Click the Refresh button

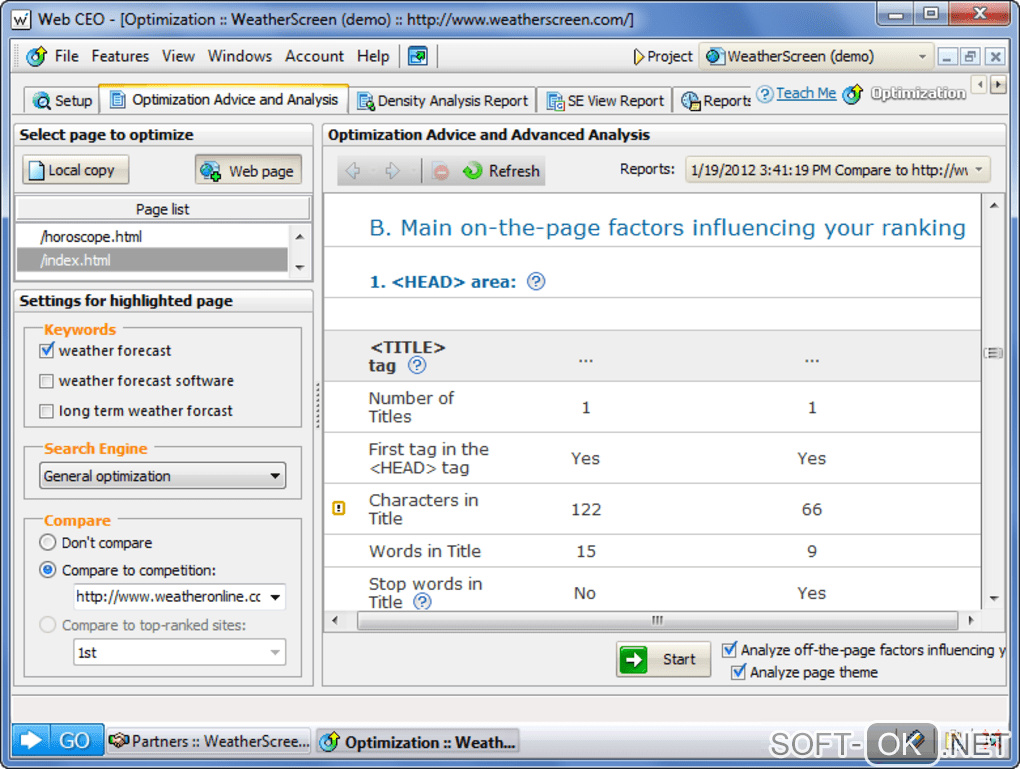tap(502, 171)
